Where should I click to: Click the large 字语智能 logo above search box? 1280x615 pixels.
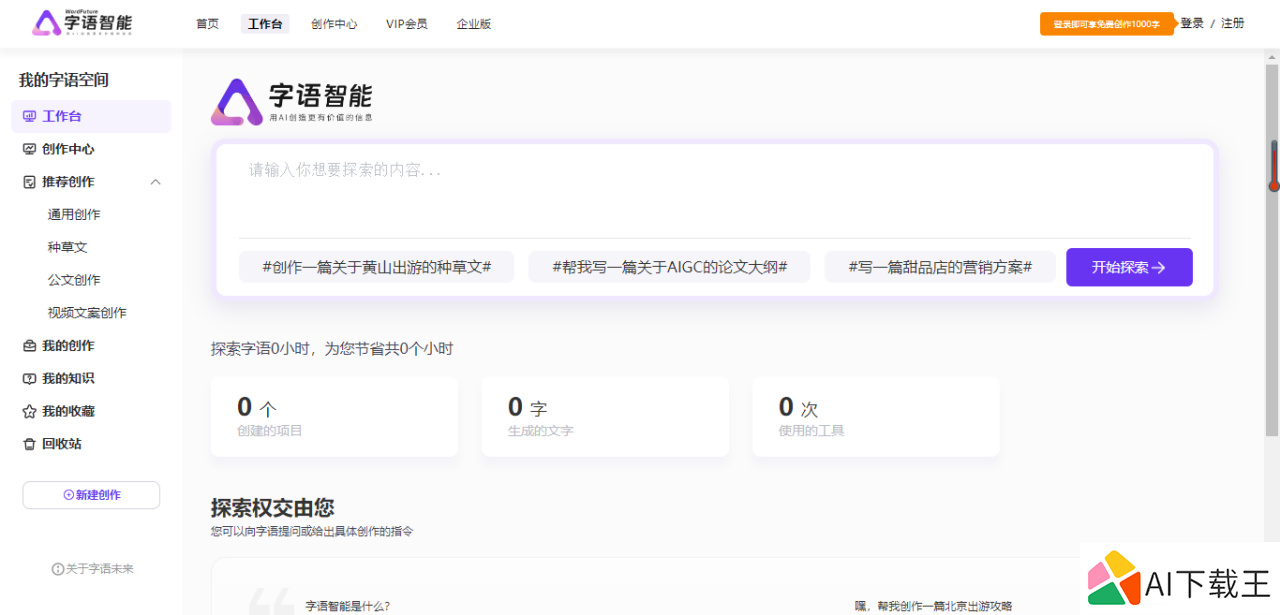tap(292, 102)
